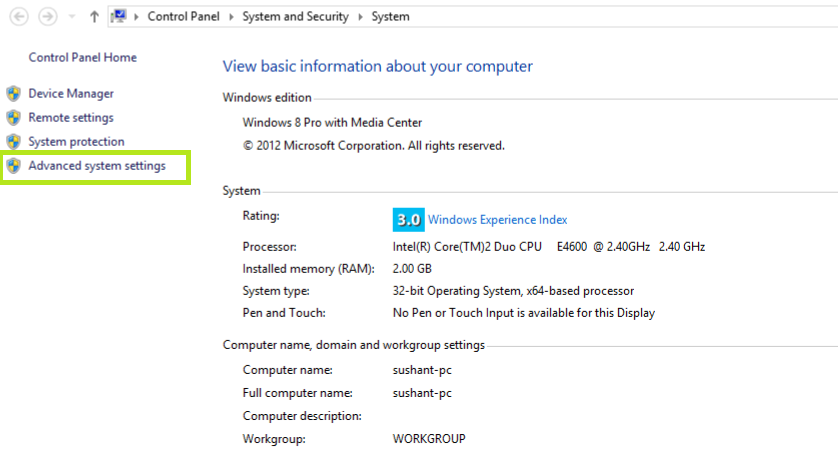This screenshot has width=838, height=463.
Task: Click the Processor label
Action: click(269, 246)
